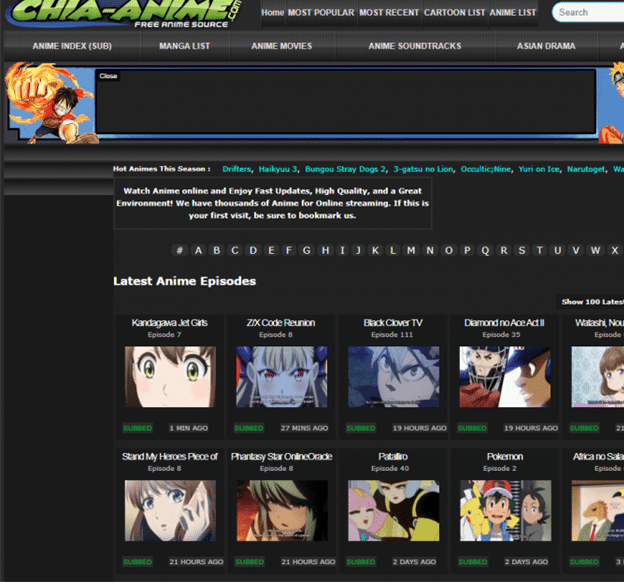
Task: Open Kandagawa Jet Girls episode thumbnail
Action: 170,377
